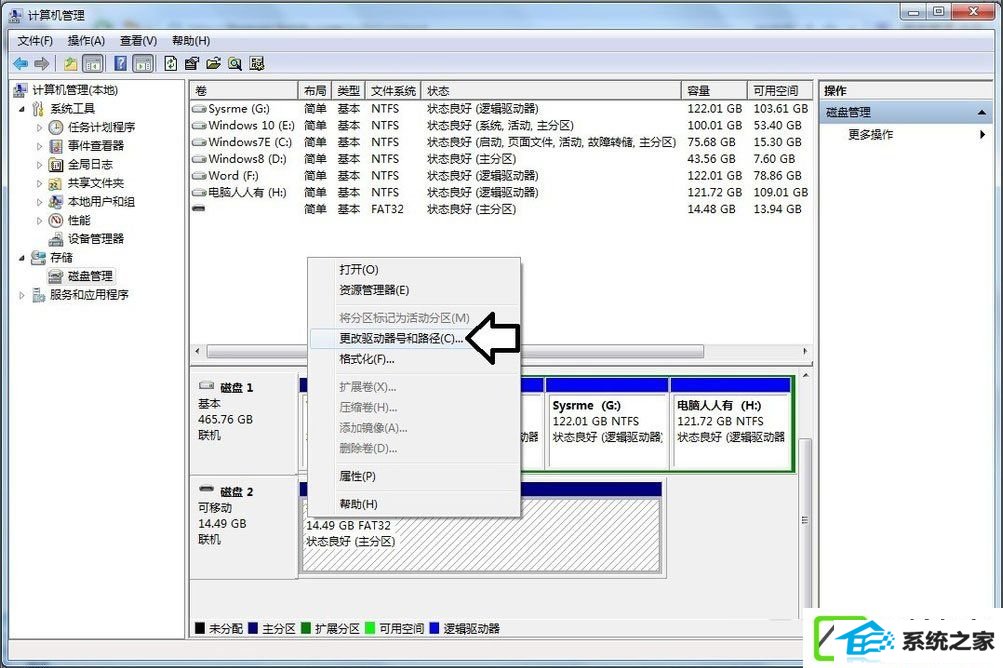Viewport: 1003px width, 668px height.
Task: Expand the 本地用户和组 node arrow
Action: (40, 202)
